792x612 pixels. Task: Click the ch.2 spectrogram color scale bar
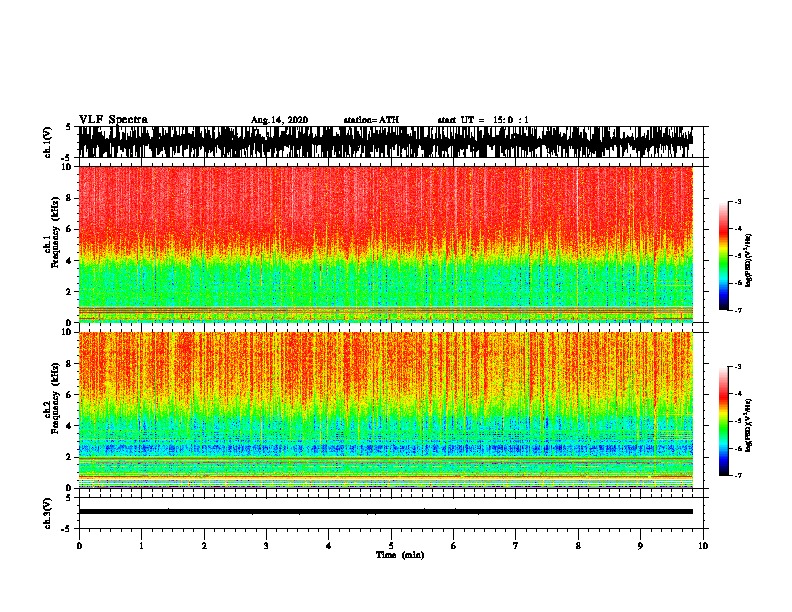[723, 421]
